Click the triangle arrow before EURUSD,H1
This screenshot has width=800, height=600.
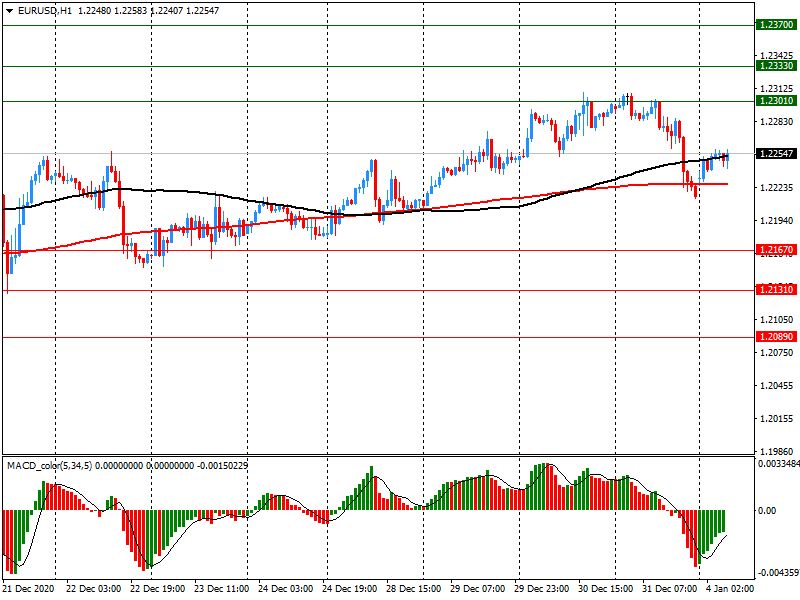[x=10, y=10]
